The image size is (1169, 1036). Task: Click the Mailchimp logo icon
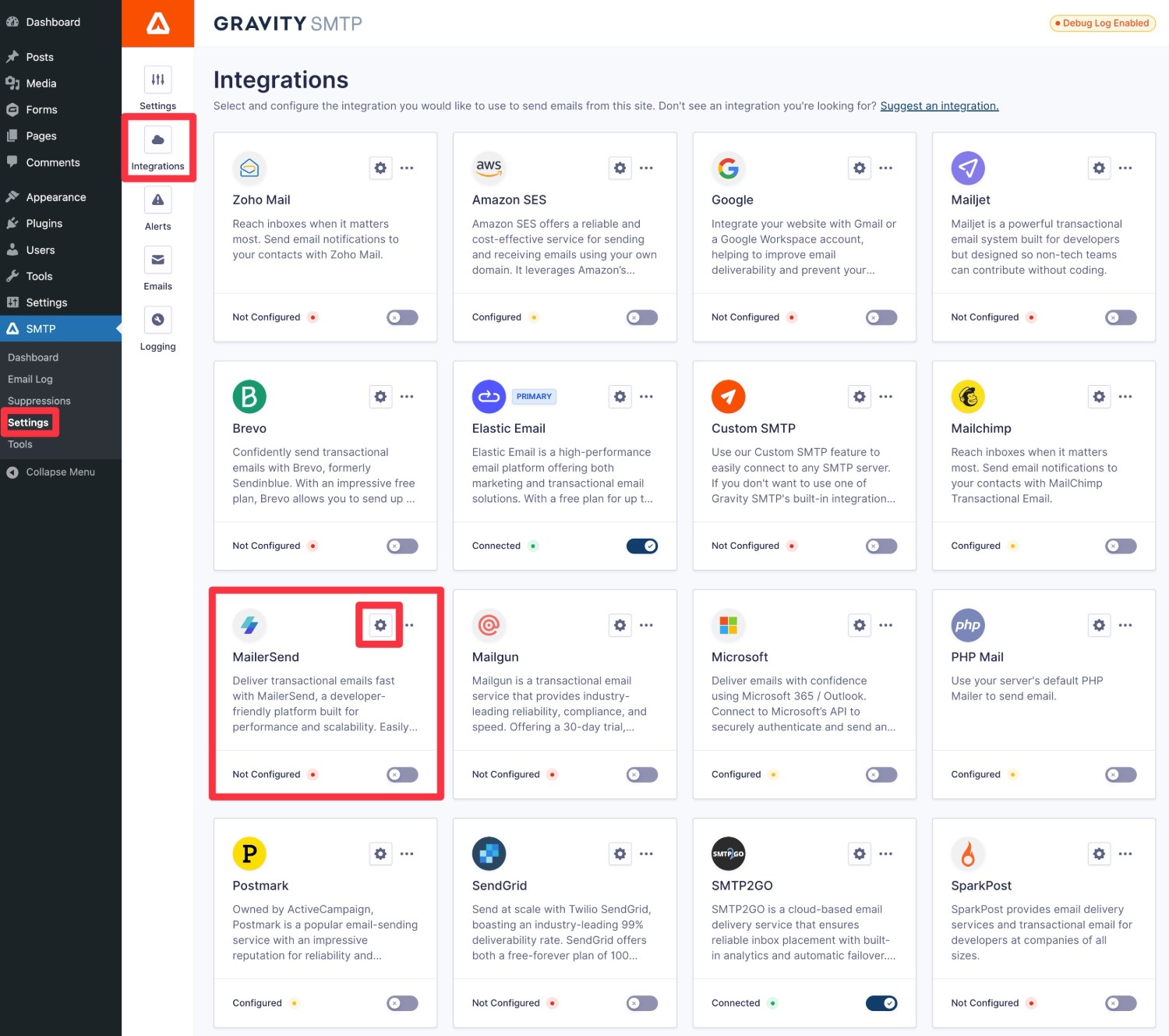click(968, 396)
